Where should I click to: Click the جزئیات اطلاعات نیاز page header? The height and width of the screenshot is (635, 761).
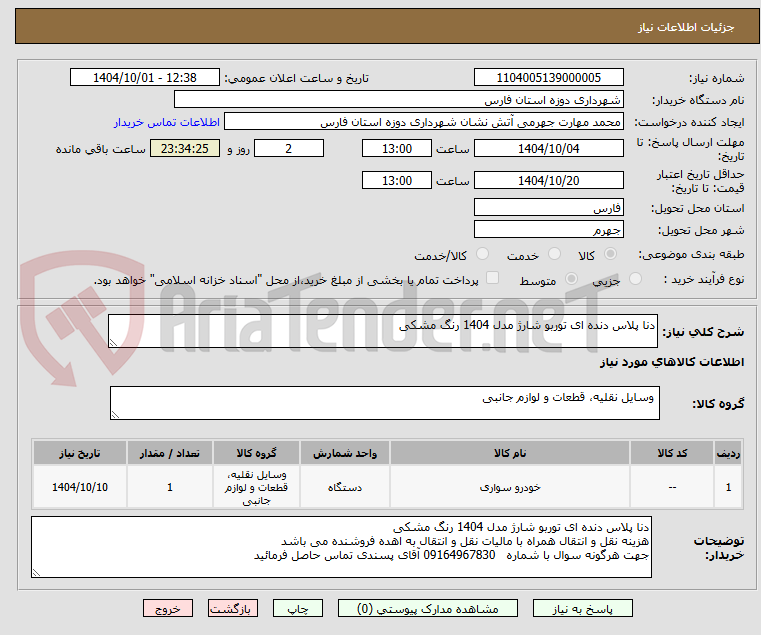point(685,27)
